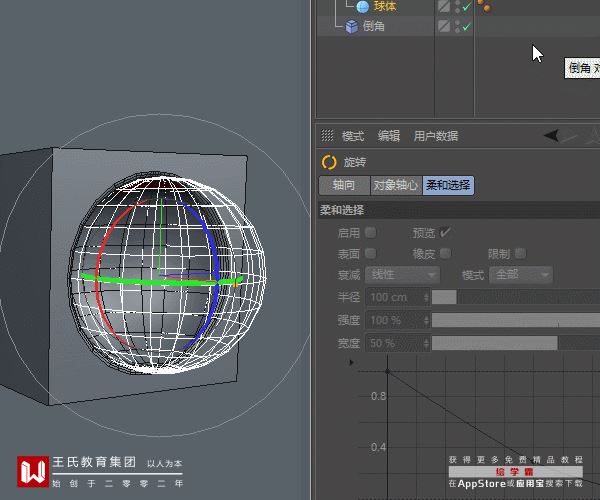Enable the 启用 checkbox
The image size is (600, 500).
pos(370,232)
